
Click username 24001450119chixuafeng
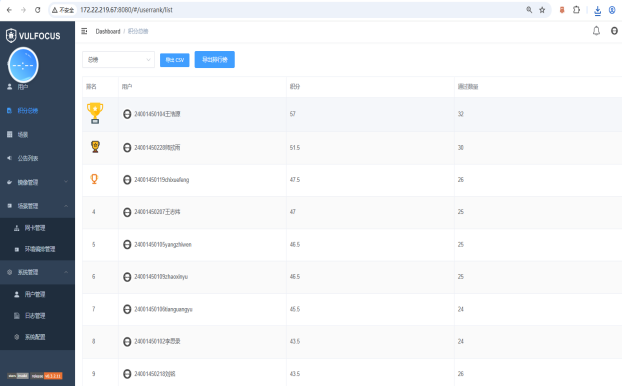pyautogui.click(x=161, y=180)
